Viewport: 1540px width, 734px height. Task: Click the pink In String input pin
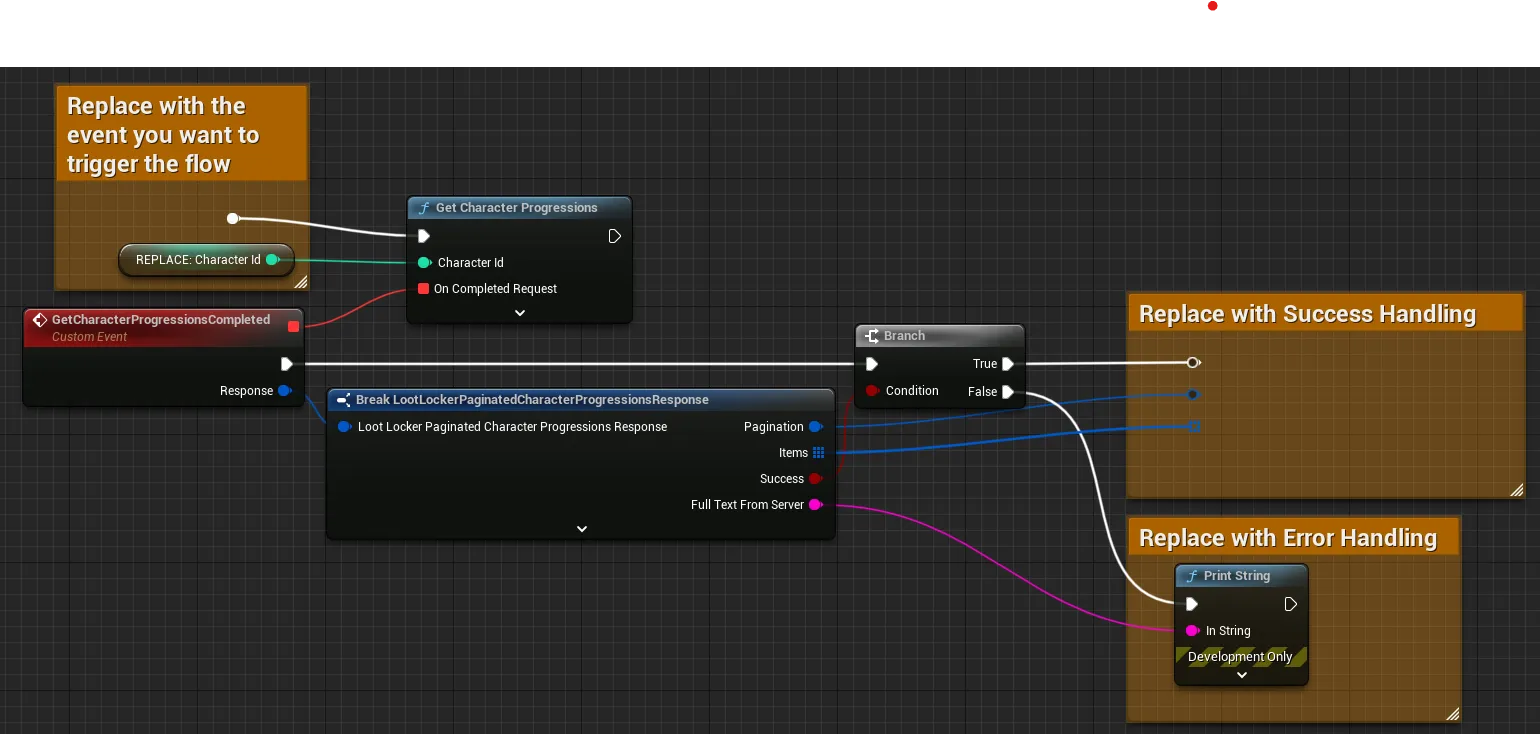click(1192, 631)
